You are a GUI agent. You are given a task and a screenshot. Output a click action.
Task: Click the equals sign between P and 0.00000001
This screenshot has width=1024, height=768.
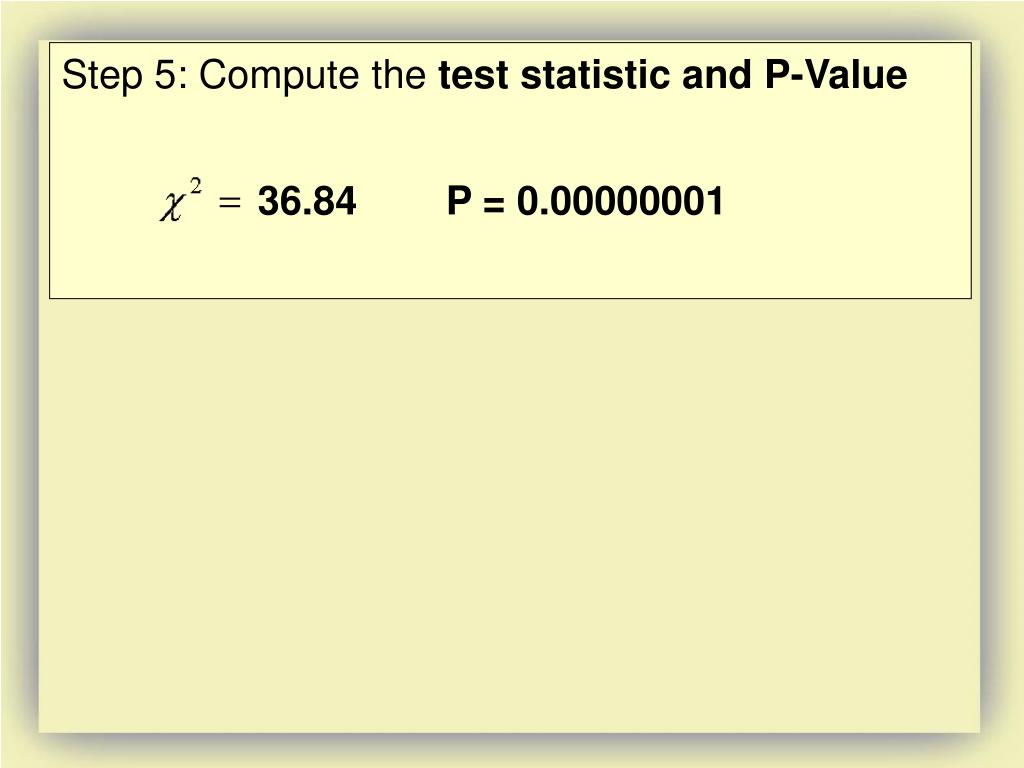point(494,203)
